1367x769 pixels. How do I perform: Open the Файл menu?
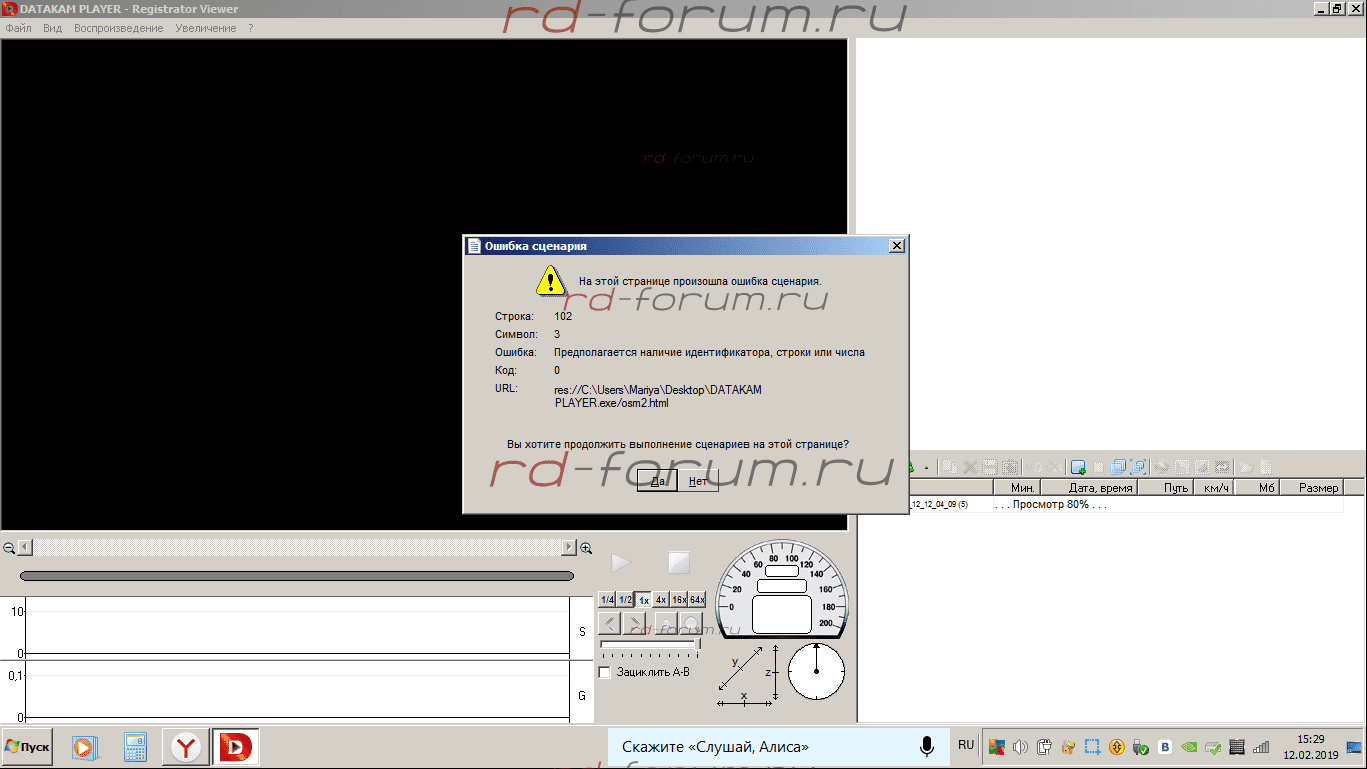tap(18, 28)
